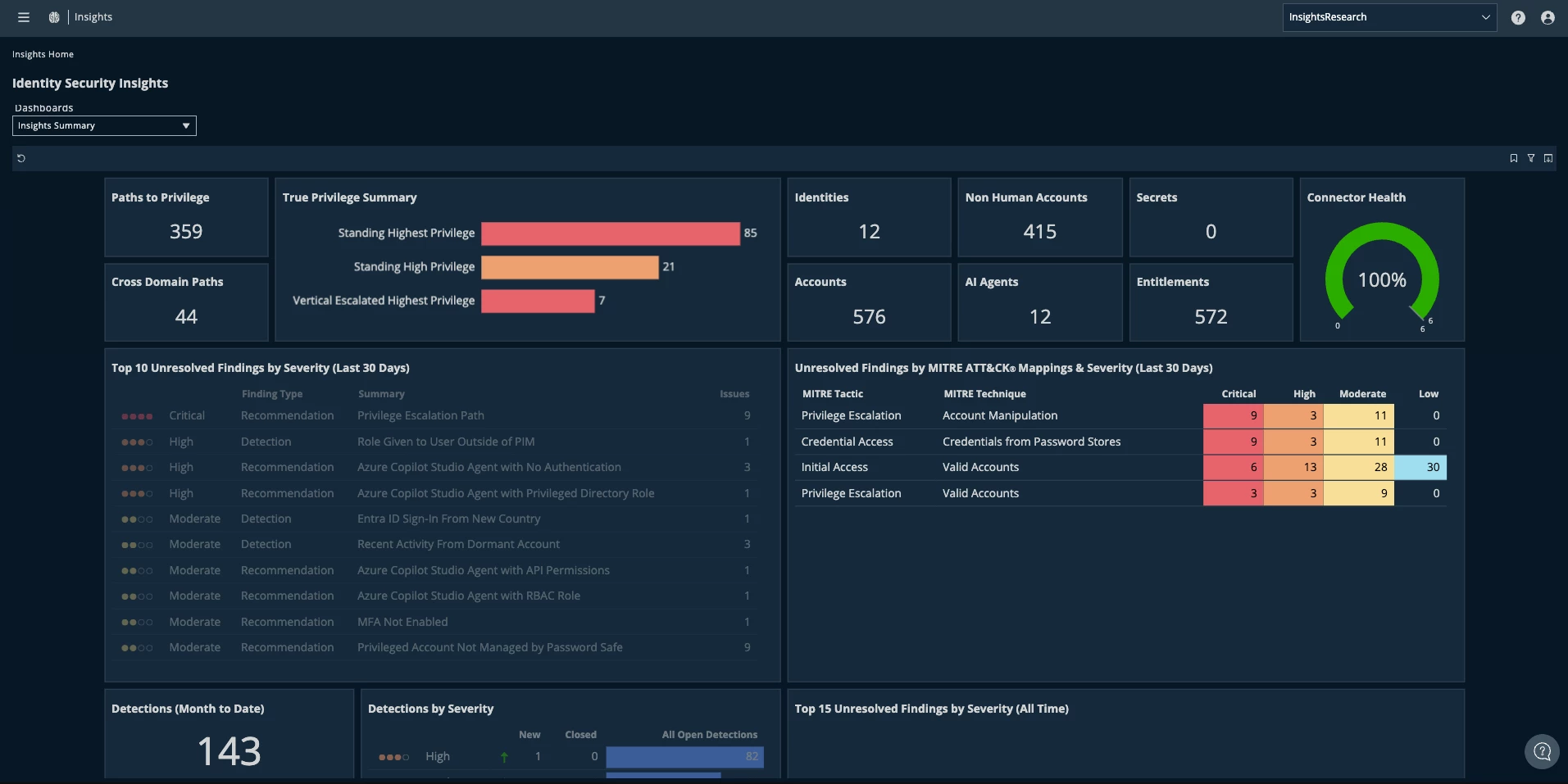Image resolution: width=1568 pixels, height=784 pixels.
Task: Click the Standing Highest Privilege bar
Action: 611,233
